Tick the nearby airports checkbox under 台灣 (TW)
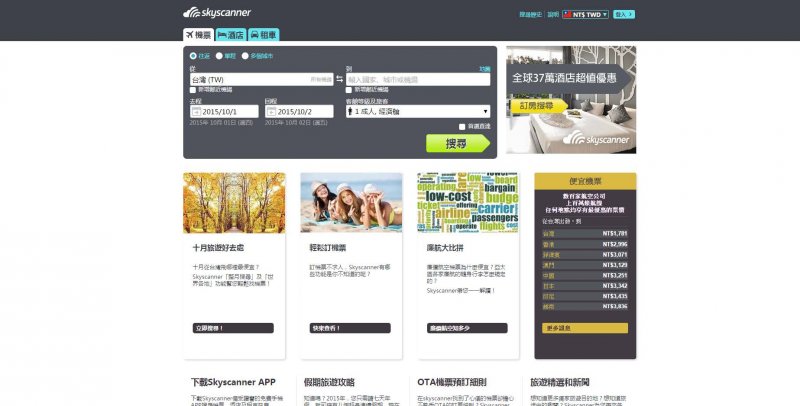800x406 pixels. coord(193,90)
